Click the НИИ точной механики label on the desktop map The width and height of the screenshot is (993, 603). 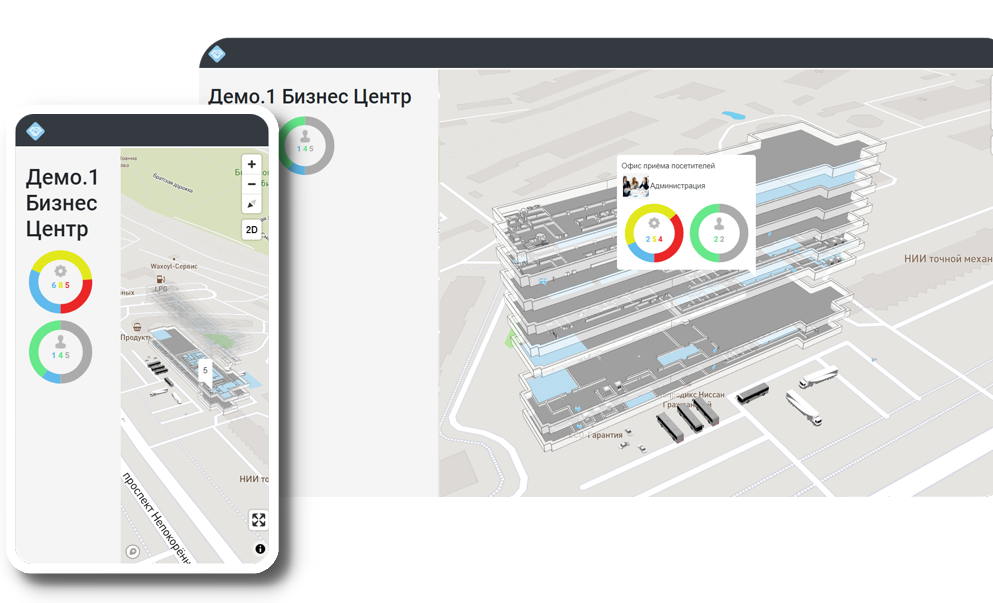pos(948,258)
